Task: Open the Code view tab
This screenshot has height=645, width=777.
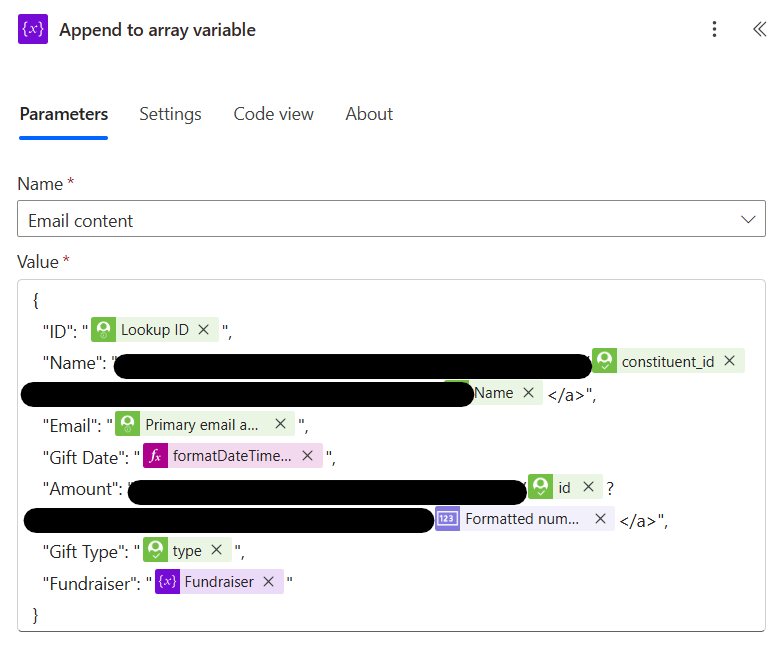Action: [x=273, y=114]
